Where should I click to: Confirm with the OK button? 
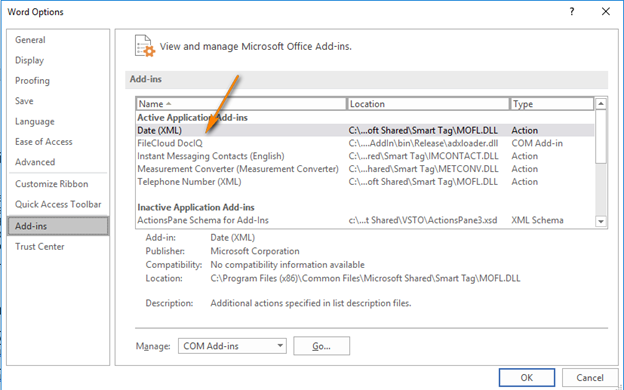[x=527, y=377]
